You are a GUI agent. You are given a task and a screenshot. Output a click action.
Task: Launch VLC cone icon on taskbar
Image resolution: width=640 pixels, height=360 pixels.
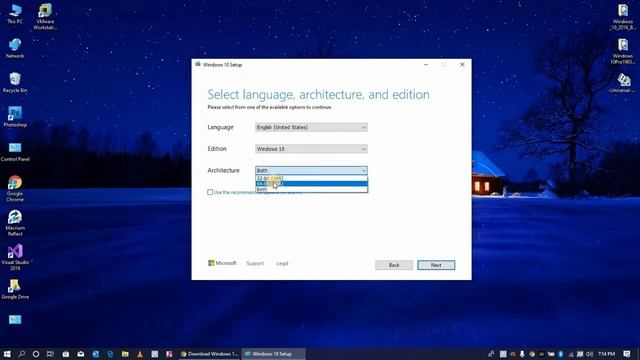click(140, 354)
